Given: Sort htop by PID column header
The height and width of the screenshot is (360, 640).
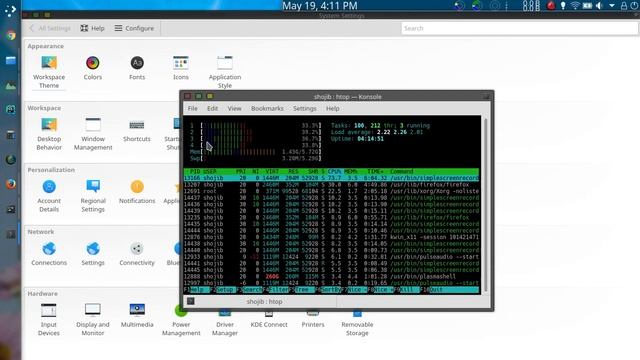Looking at the screenshot, I should 195,171.
